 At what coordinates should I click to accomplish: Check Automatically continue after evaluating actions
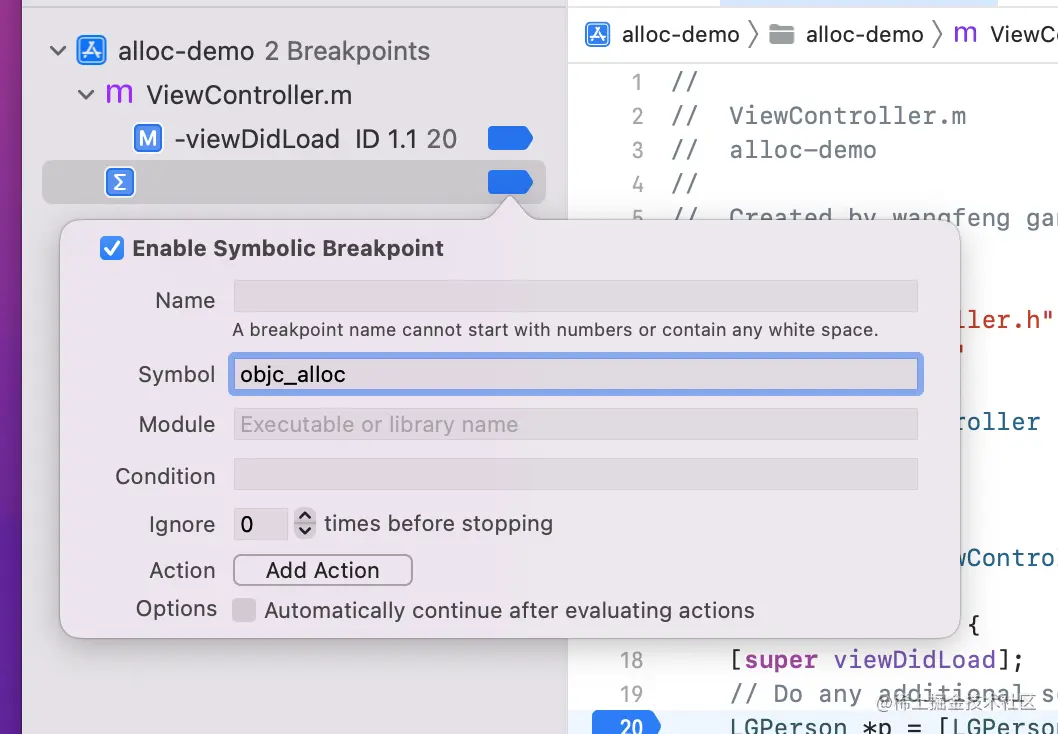[x=244, y=610]
